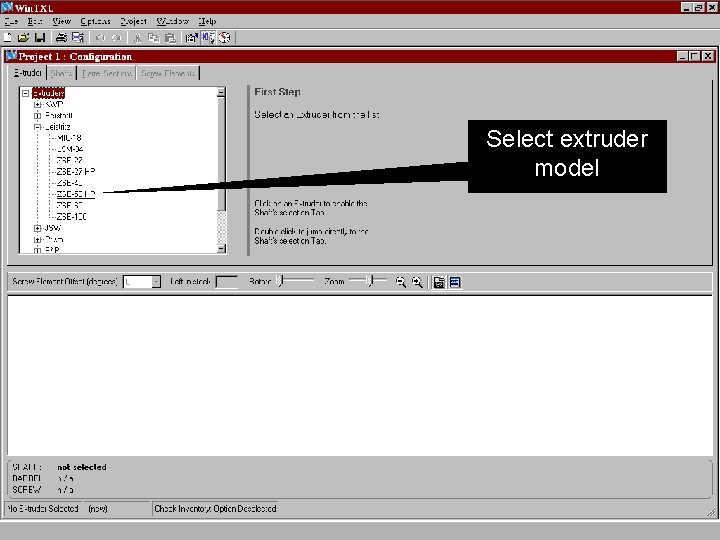Select the highlighted Extruders root item
This screenshot has height=540, width=720.
[x=48, y=93]
